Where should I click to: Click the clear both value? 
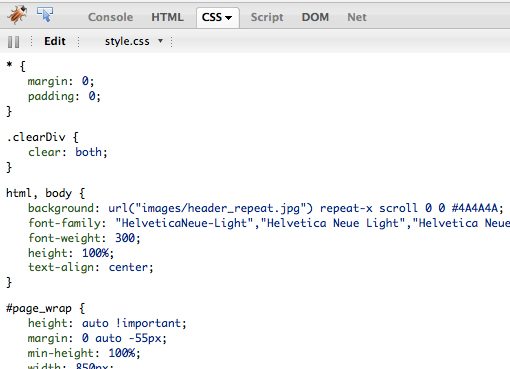click(x=88, y=152)
